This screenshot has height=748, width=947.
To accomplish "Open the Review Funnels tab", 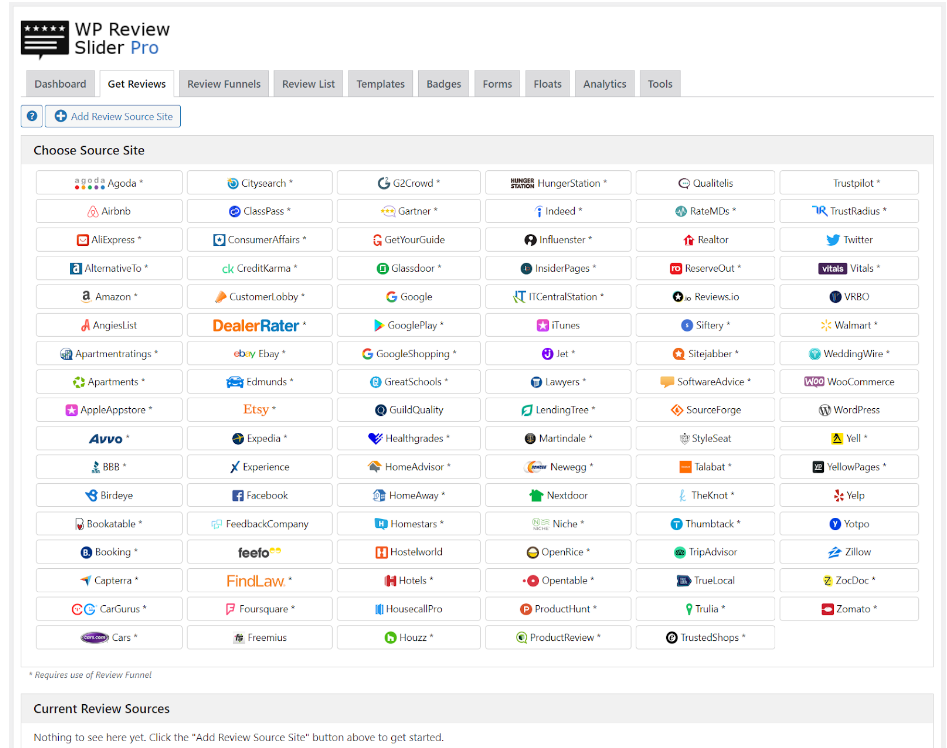I will pos(223,84).
